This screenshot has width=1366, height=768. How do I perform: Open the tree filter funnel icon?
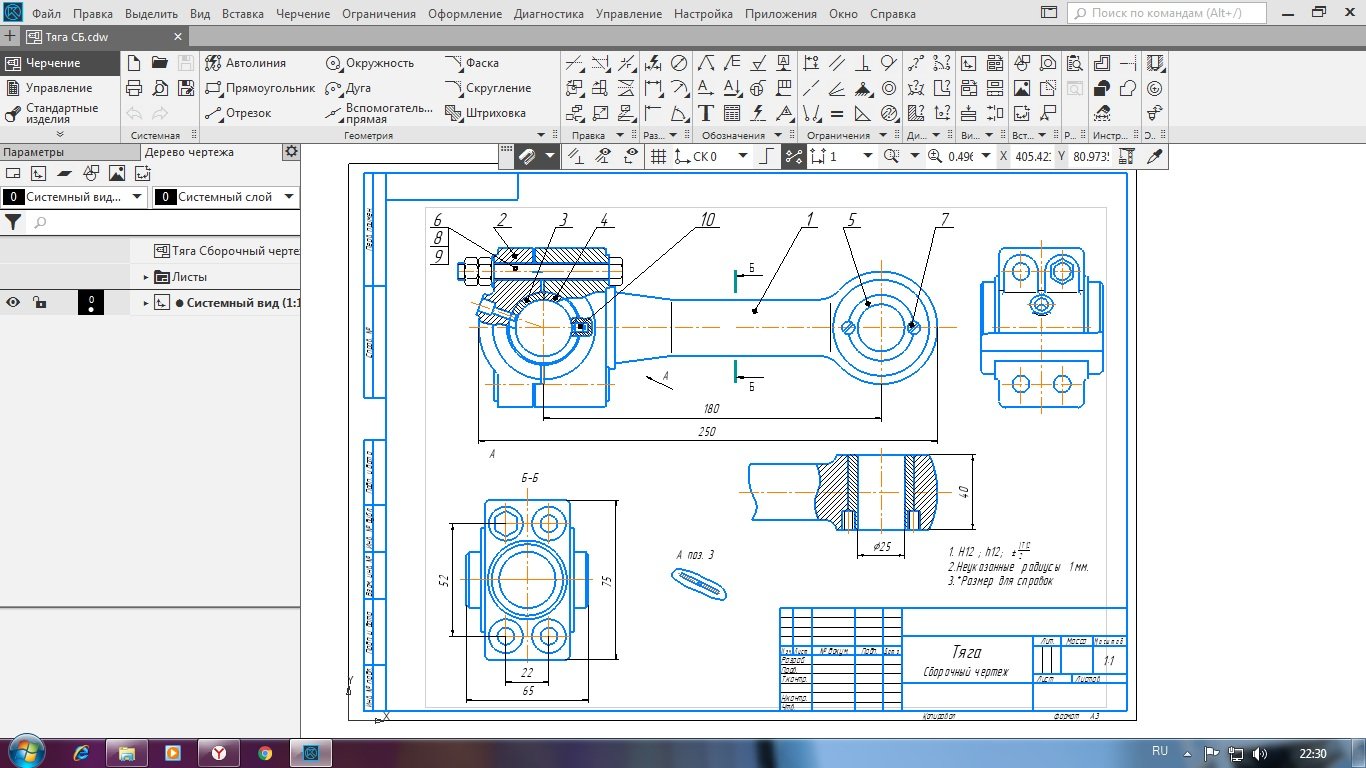(14, 222)
